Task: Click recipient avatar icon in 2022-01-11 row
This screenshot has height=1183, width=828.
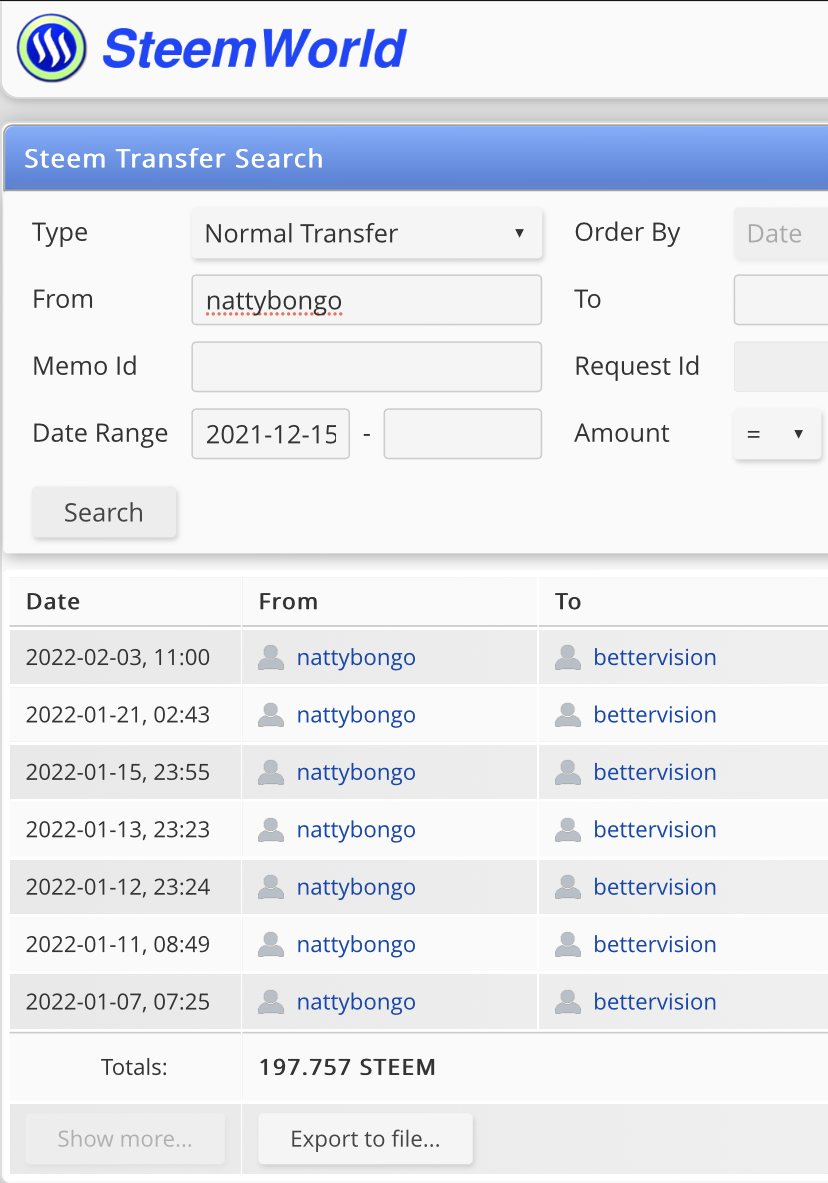Action: click(x=567, y=944)
